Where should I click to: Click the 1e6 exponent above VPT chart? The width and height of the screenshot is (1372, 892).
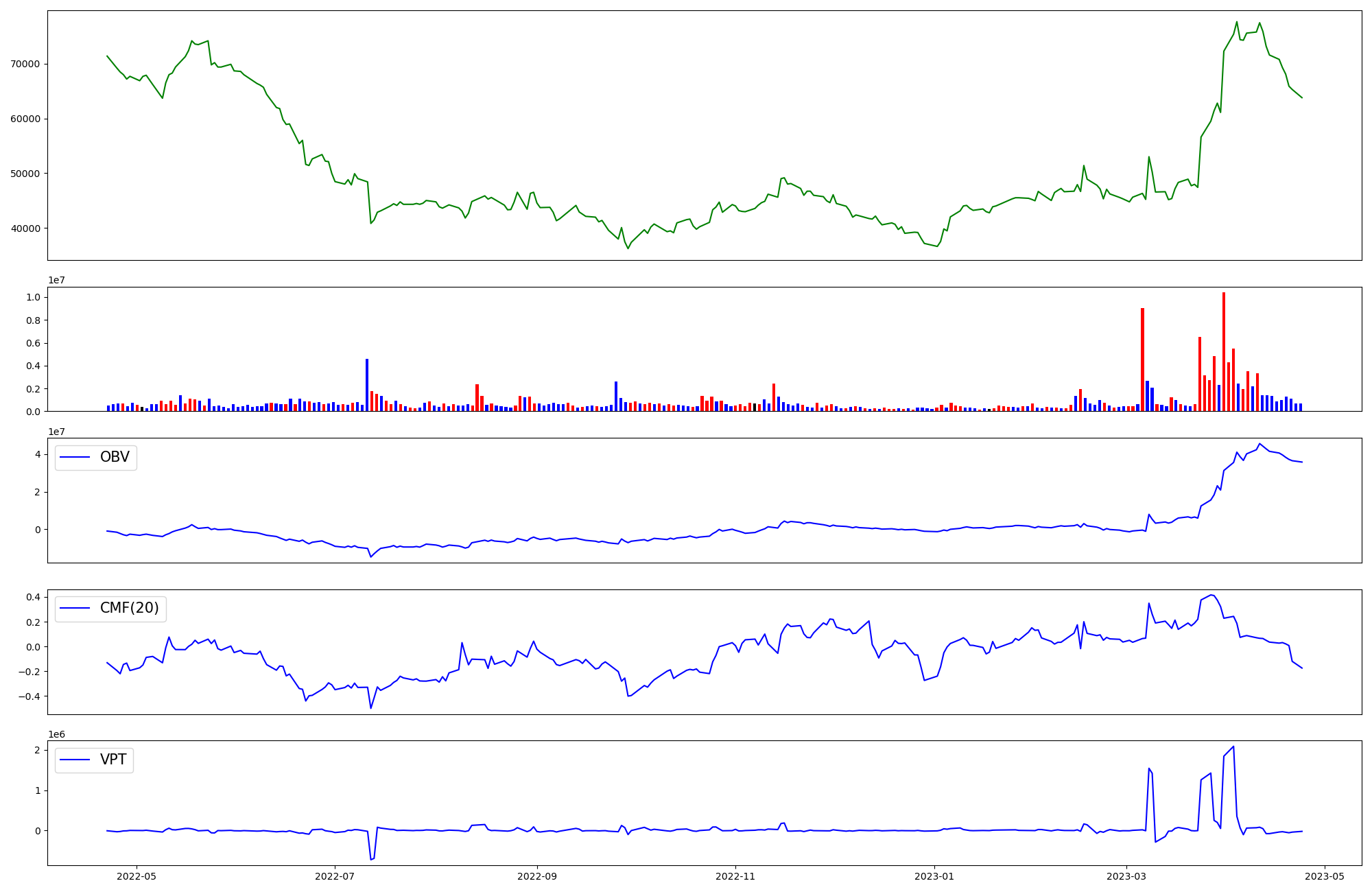click(56, 734)
